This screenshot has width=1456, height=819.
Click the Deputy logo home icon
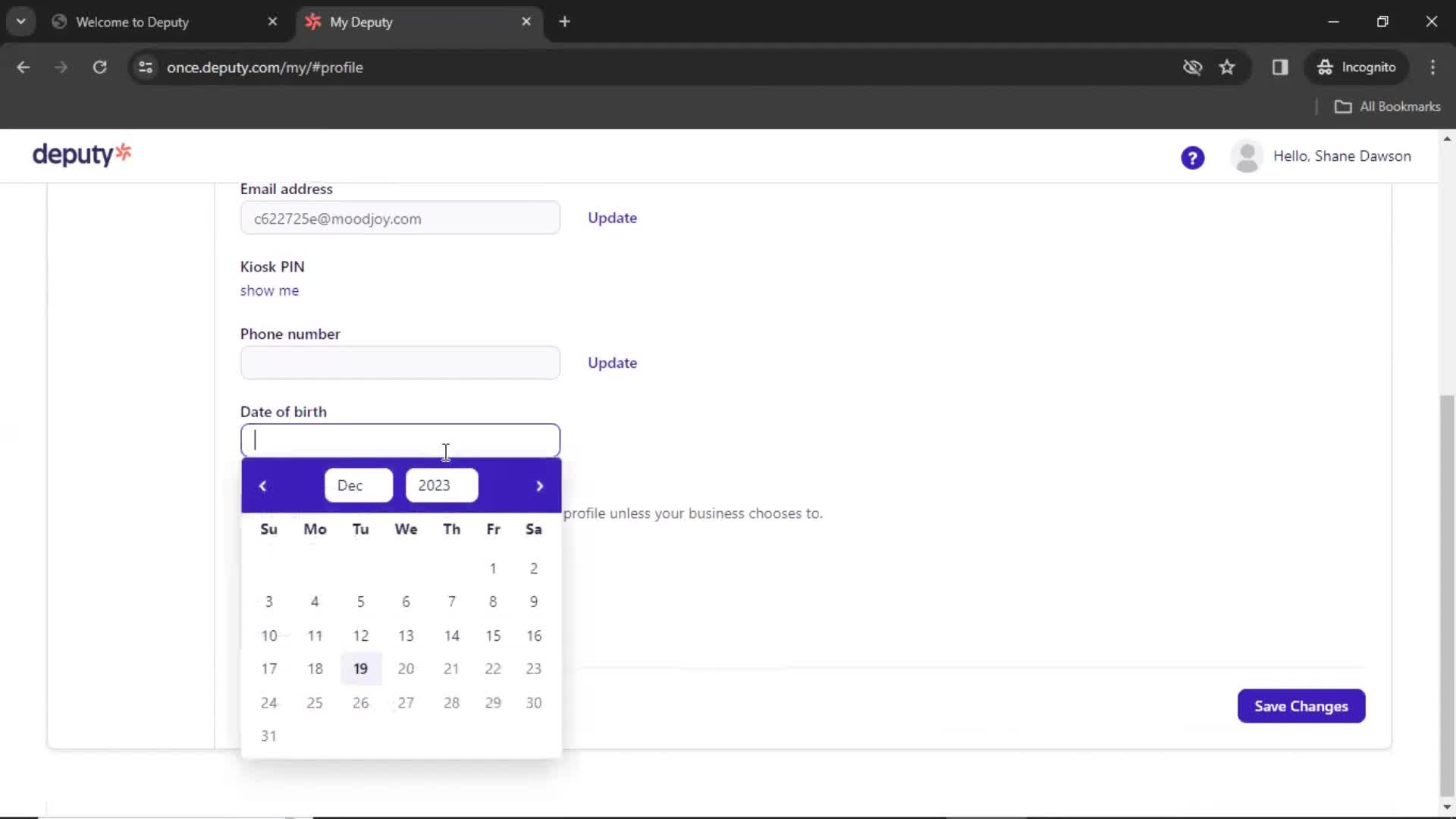pos(81,155)
